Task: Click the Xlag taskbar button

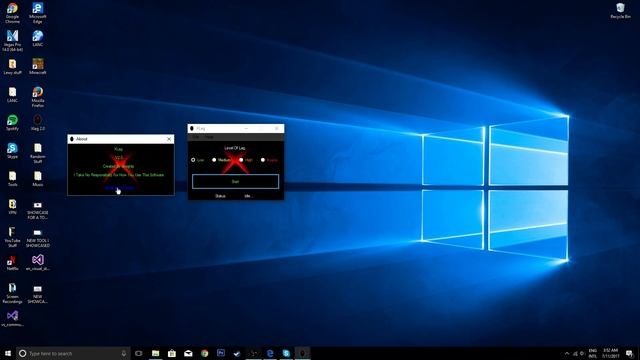Action: [302, 353]
